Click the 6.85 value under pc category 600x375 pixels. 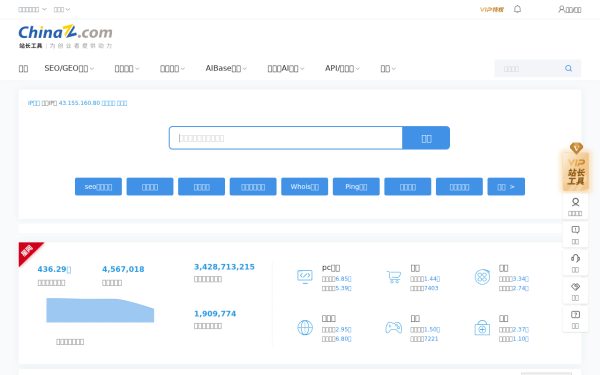click(342, 279)
